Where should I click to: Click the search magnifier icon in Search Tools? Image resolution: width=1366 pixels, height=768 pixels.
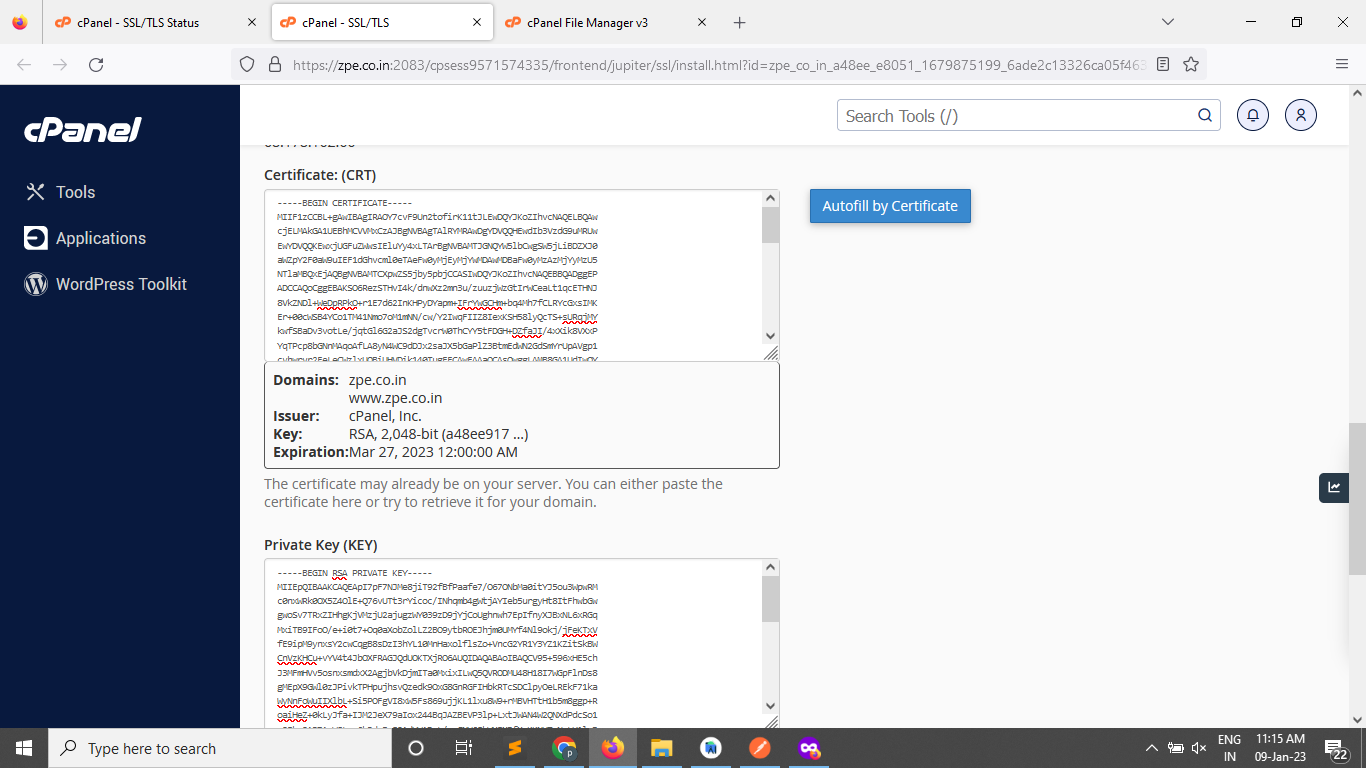(x=1205, y=116)
